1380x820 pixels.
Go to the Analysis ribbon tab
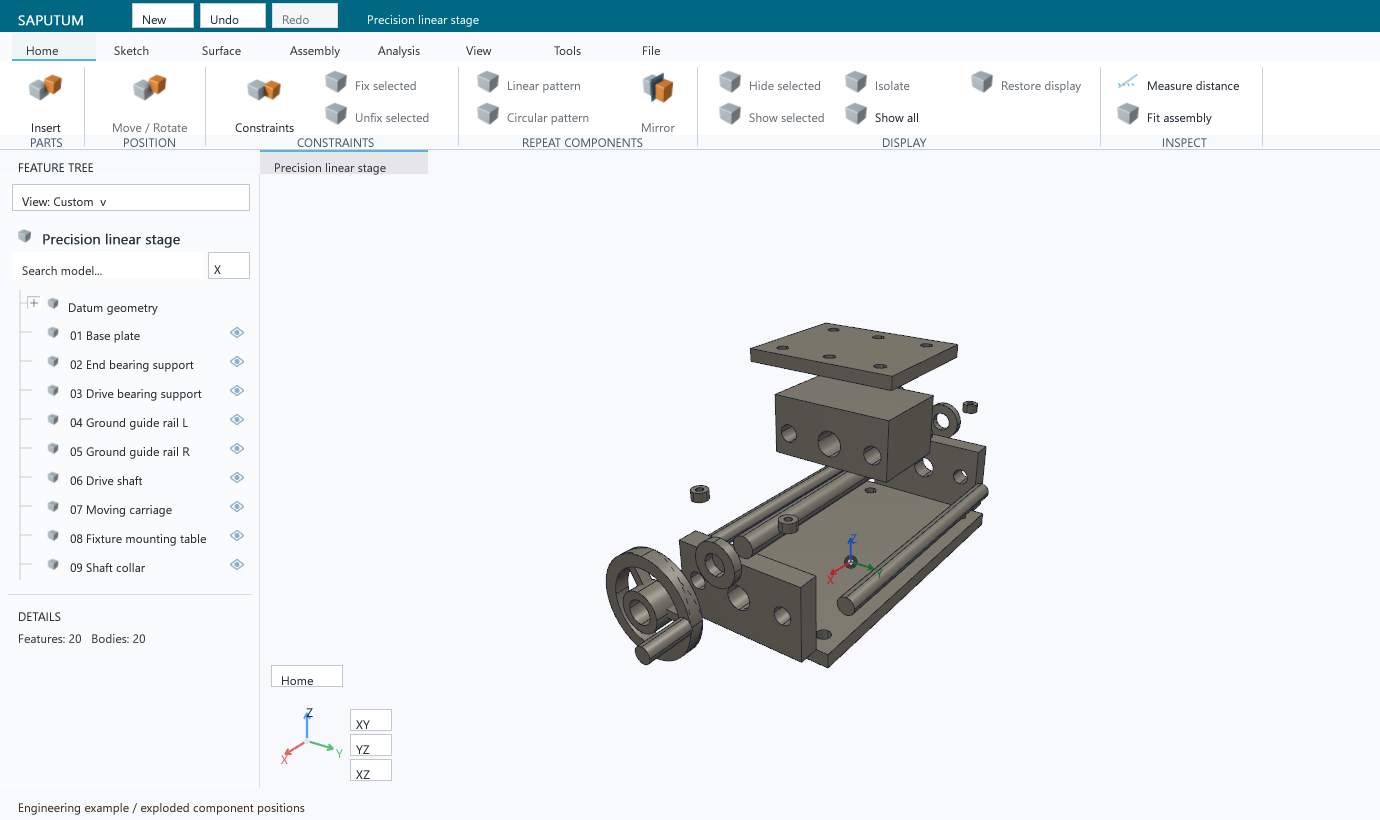coord(399,51)
